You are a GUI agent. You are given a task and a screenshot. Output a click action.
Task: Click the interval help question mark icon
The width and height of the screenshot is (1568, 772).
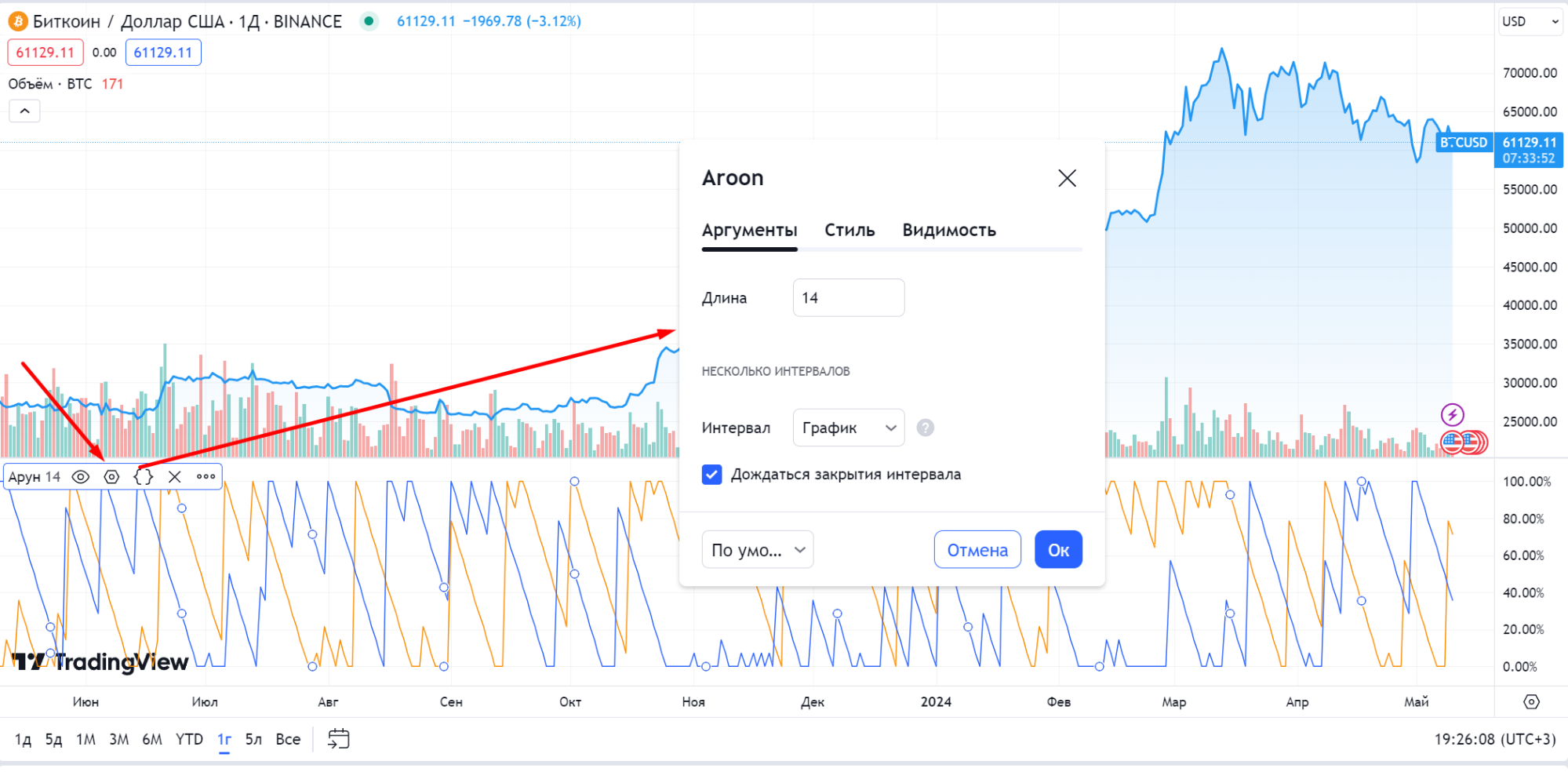(926, 428)
